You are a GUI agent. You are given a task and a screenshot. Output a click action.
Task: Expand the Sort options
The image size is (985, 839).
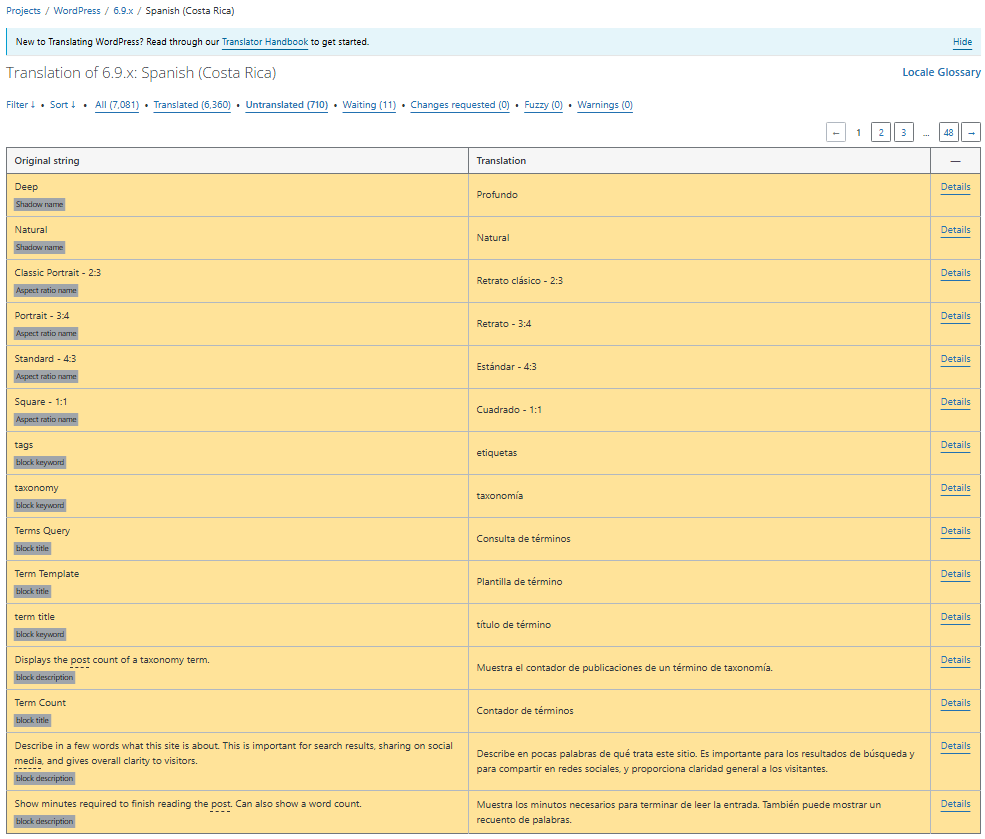63,105
